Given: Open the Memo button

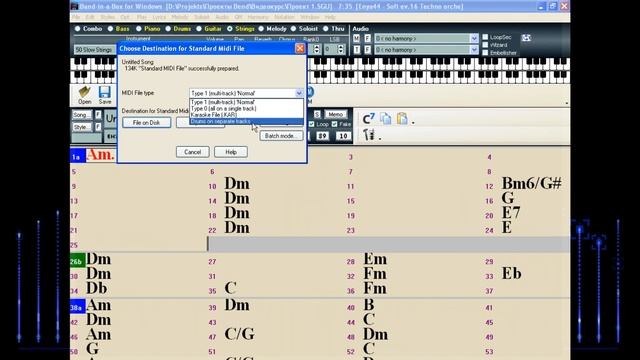Looking at the screenshot, I should point(336,115).
